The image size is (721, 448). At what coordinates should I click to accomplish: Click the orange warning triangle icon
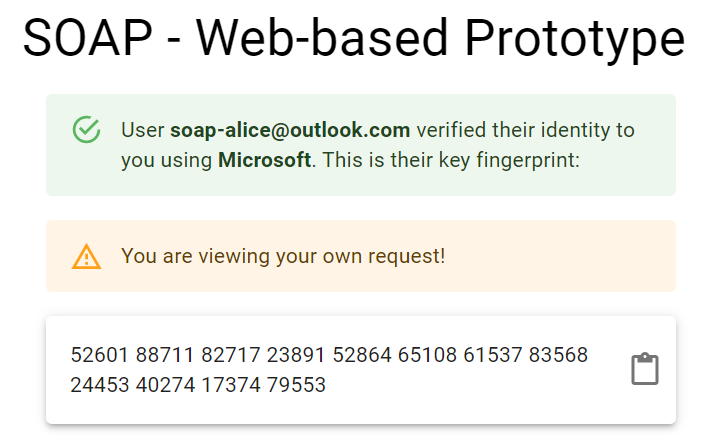click(87, 257)
